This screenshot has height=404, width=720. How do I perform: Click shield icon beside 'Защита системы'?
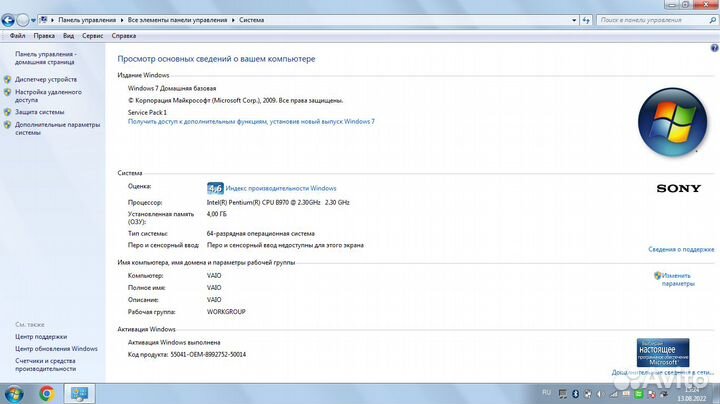pyautogui.click(x=7, y=112)
